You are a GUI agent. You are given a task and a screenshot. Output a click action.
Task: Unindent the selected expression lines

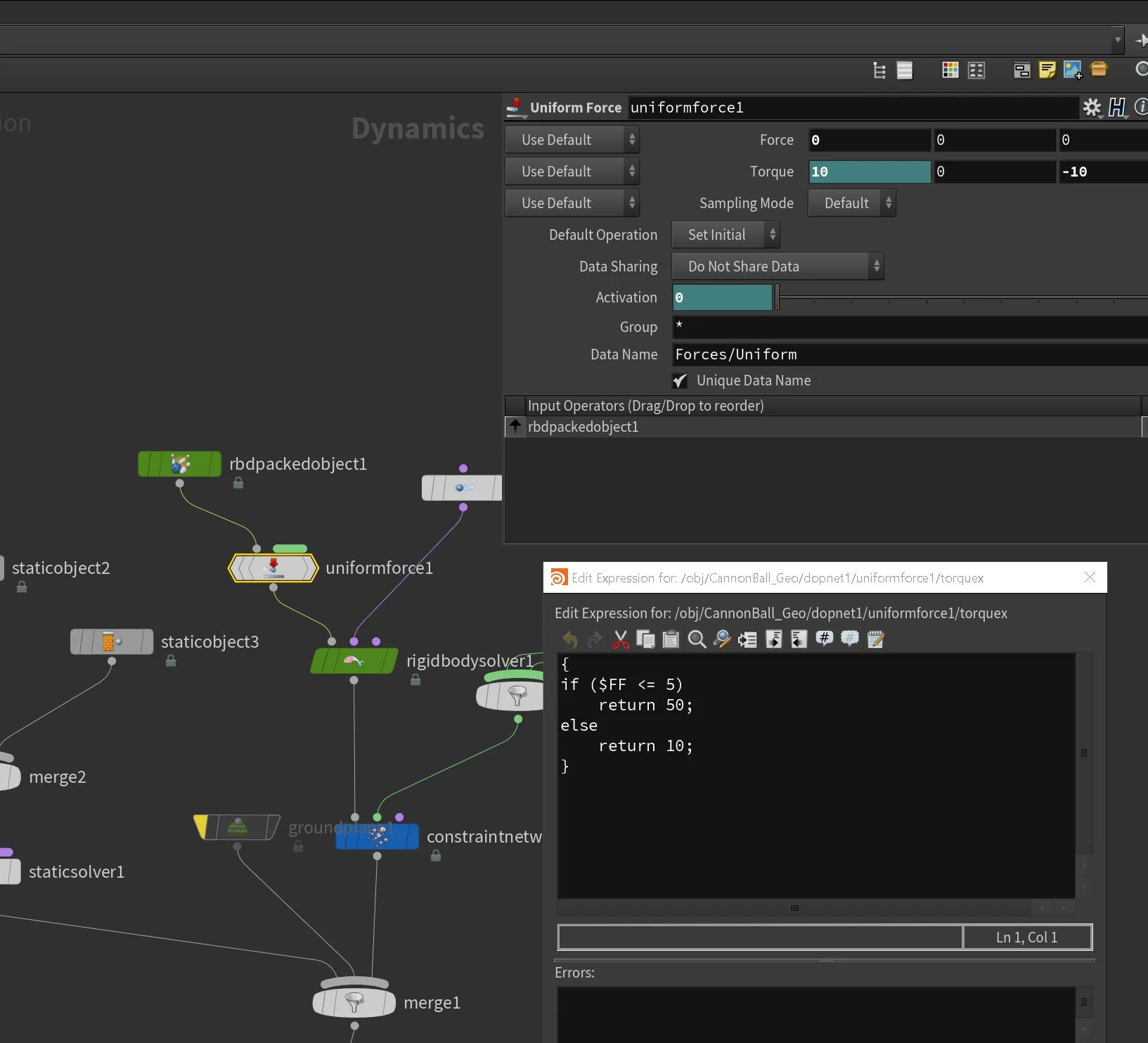point(799,639)
